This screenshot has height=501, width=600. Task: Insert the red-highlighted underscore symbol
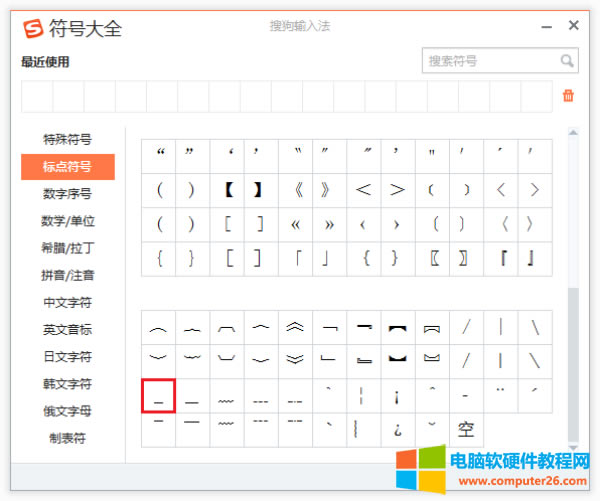pos(158,396)
